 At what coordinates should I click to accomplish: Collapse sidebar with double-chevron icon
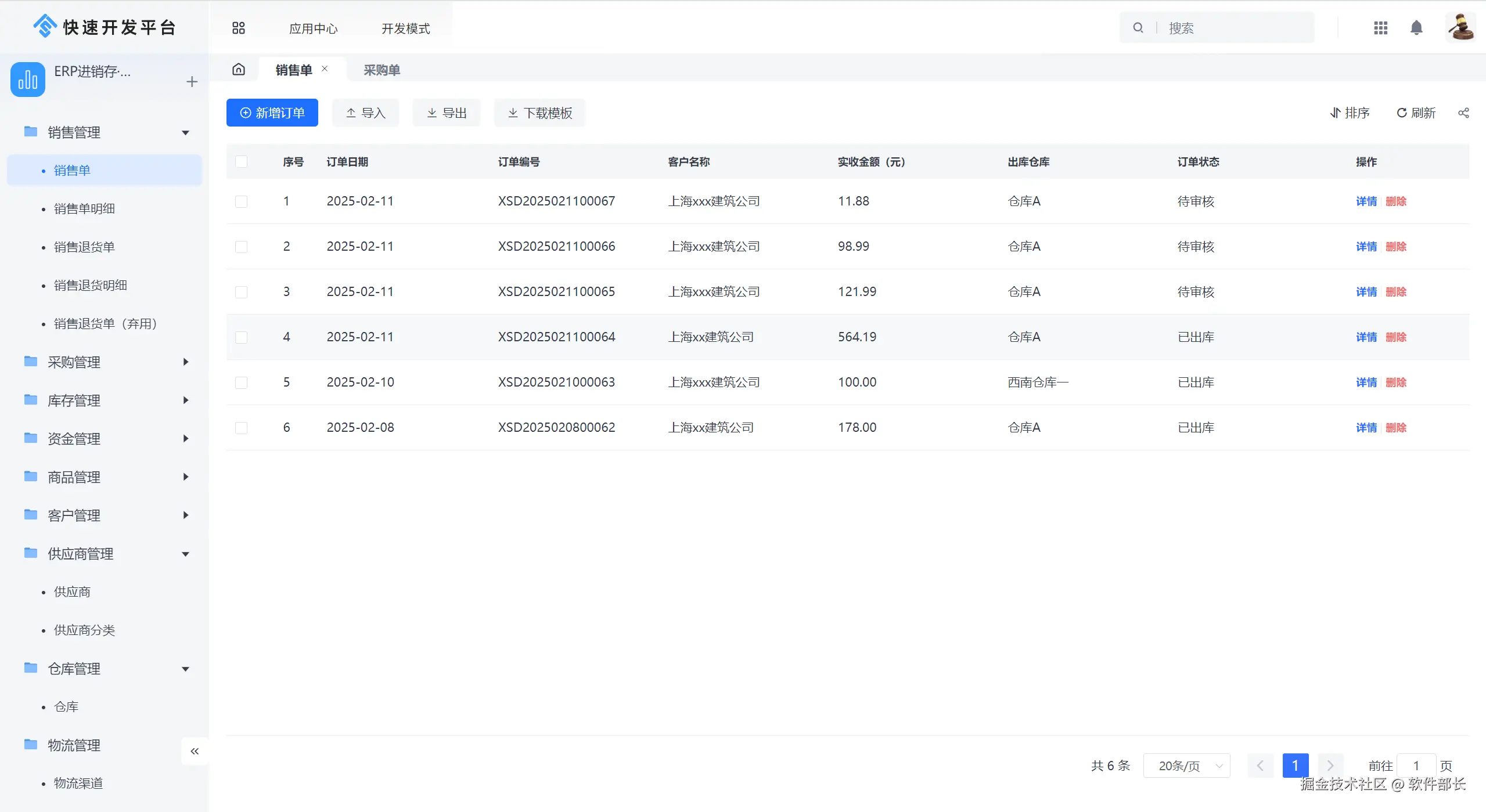[195, 751]
